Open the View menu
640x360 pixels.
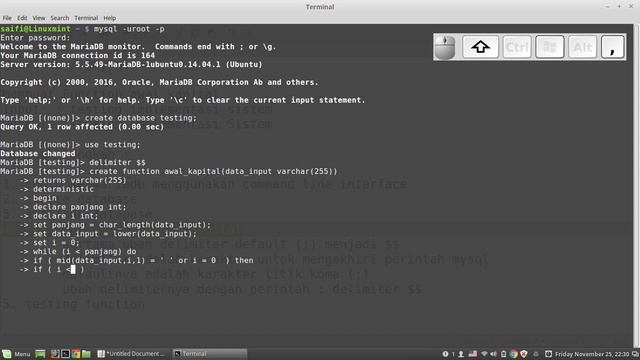pyautogui.click(x=39, y=18)
